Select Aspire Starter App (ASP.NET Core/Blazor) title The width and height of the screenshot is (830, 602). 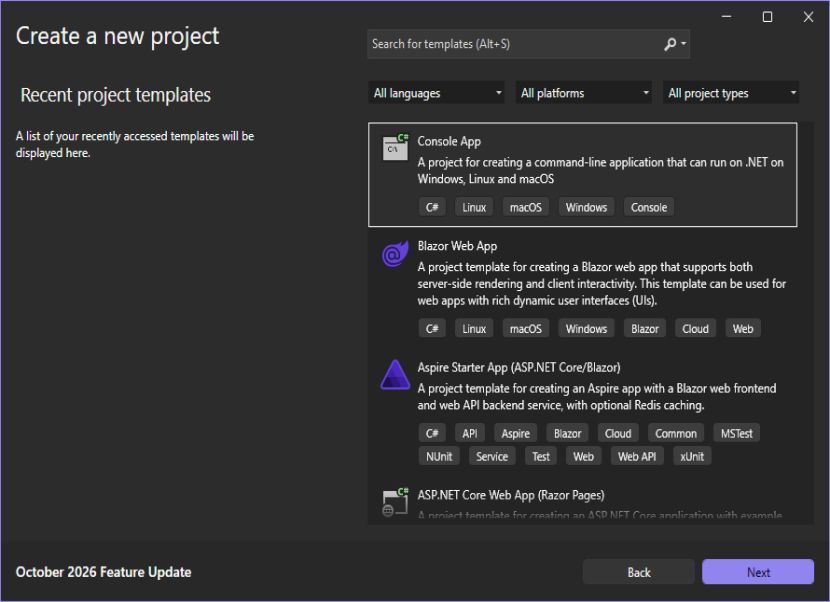519,367
